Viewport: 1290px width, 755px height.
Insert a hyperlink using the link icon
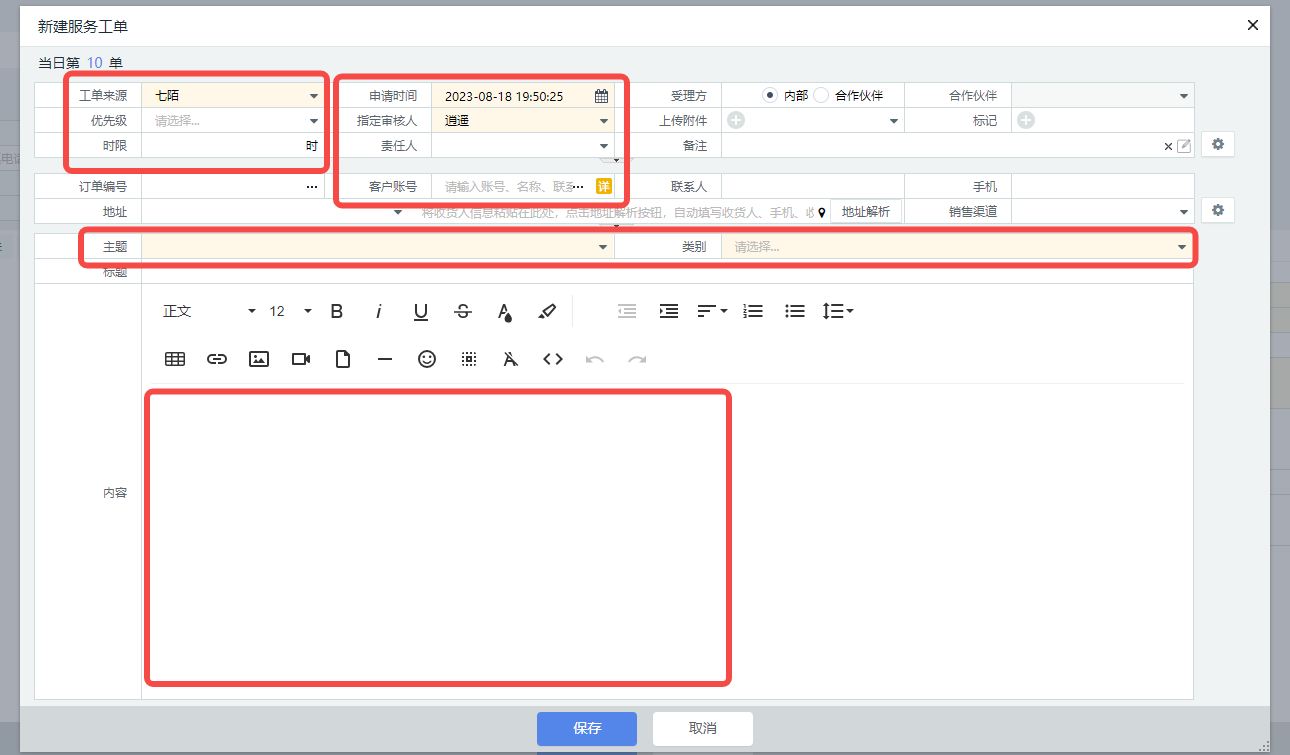click(217, 359)
